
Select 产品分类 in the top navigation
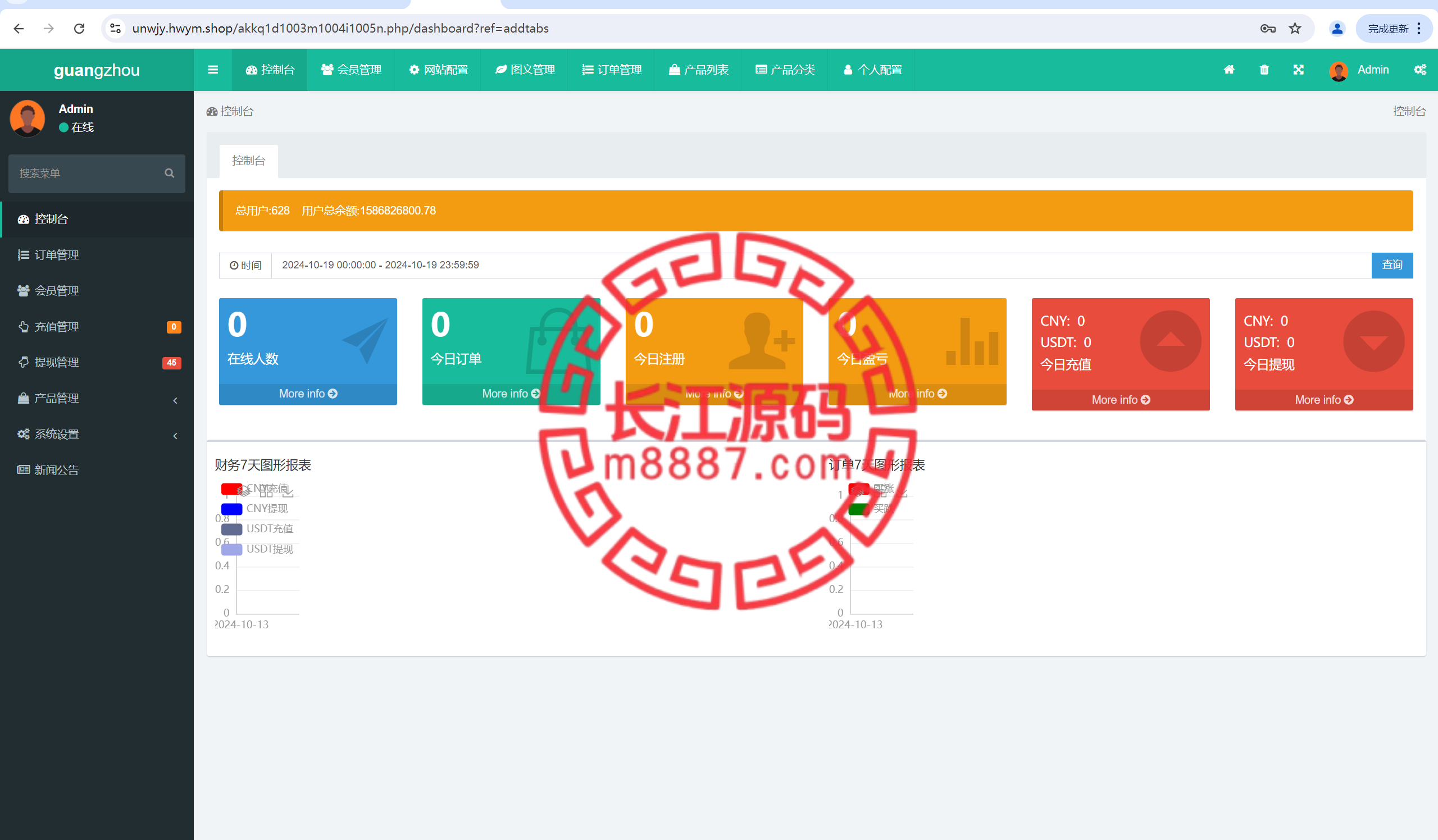[785, 70]
